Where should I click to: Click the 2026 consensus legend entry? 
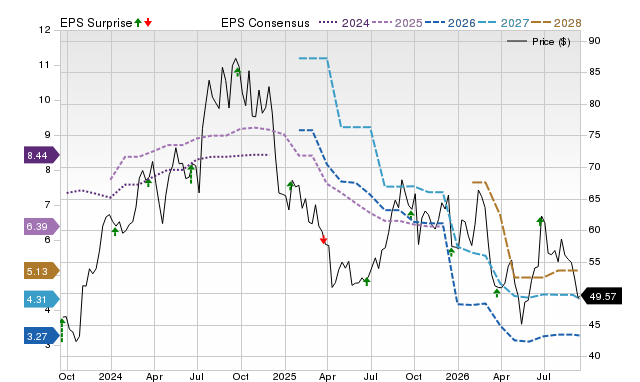coord(450,23)
